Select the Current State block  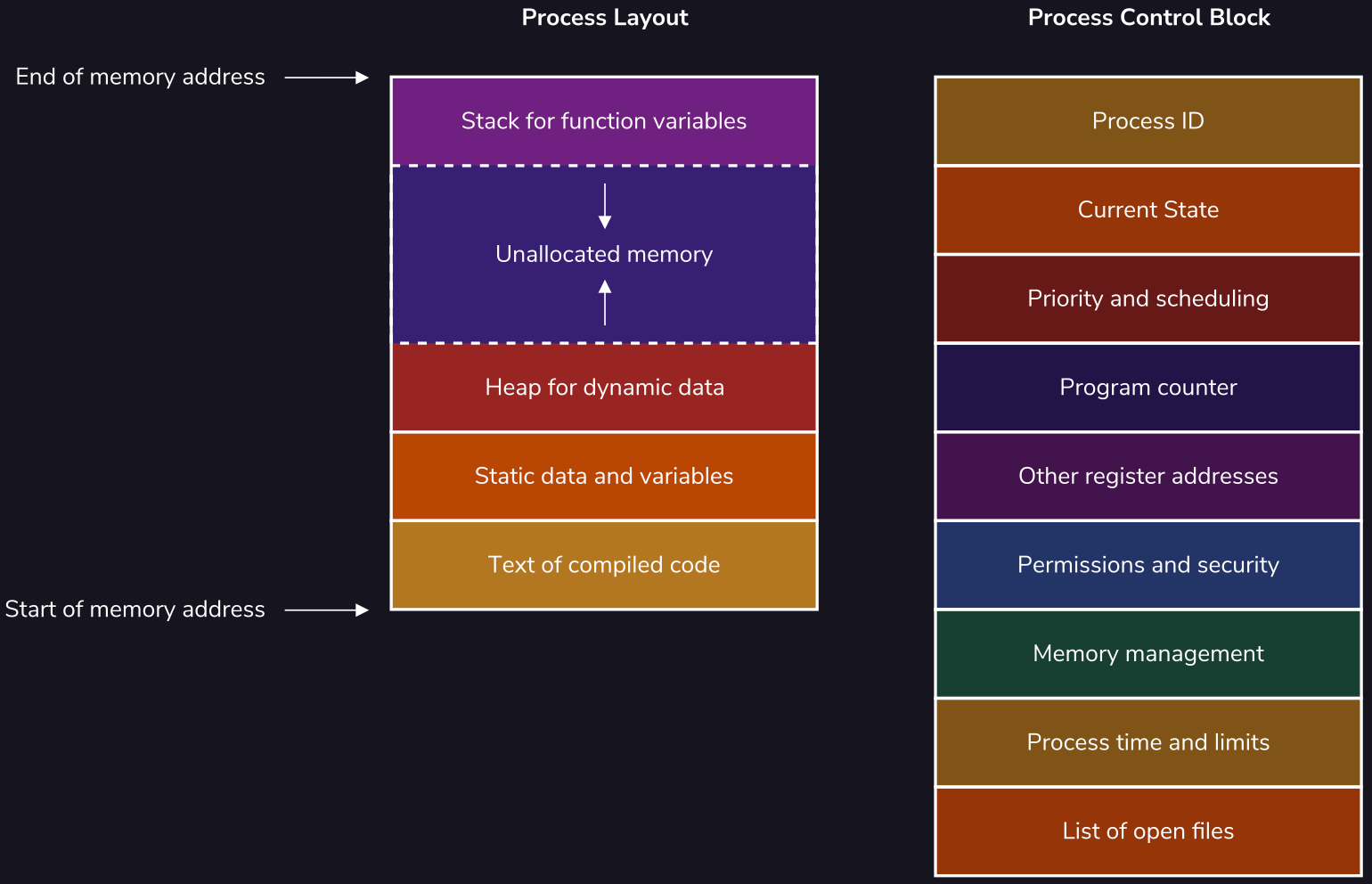(x=1147, y=210)
